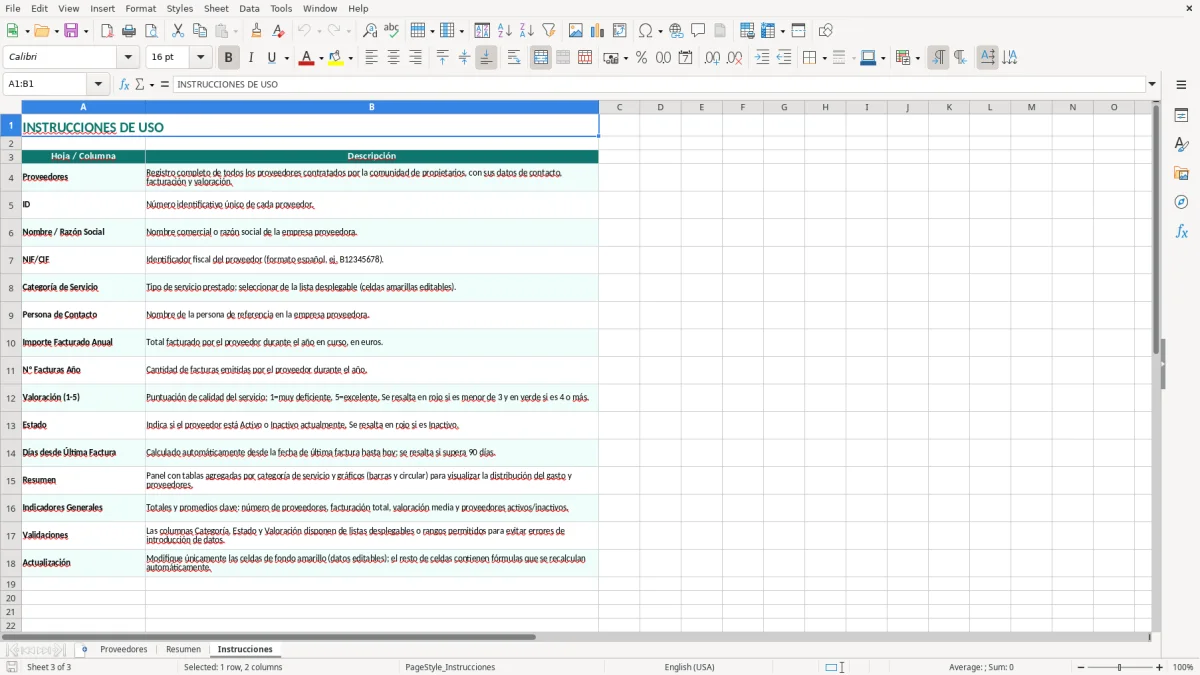Toggle Bold formatting
The image size is (1200, 675).
click(229, 58)
